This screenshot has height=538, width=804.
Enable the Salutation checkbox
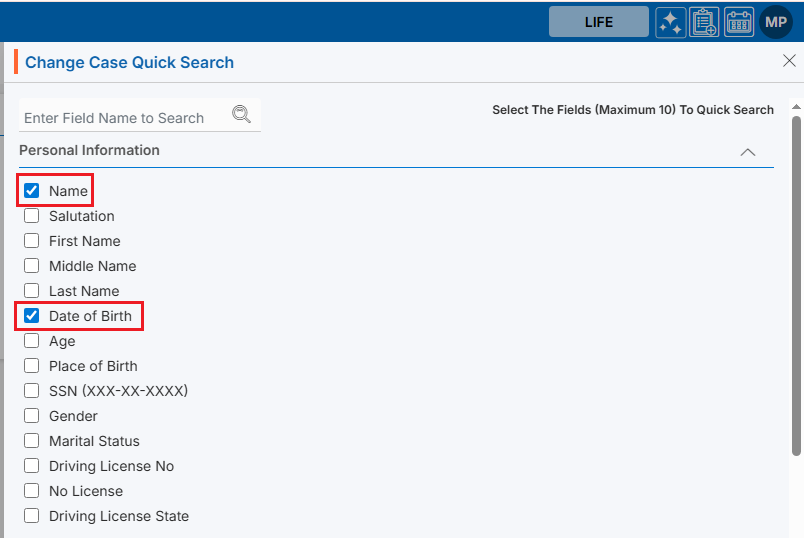[32, 216]
